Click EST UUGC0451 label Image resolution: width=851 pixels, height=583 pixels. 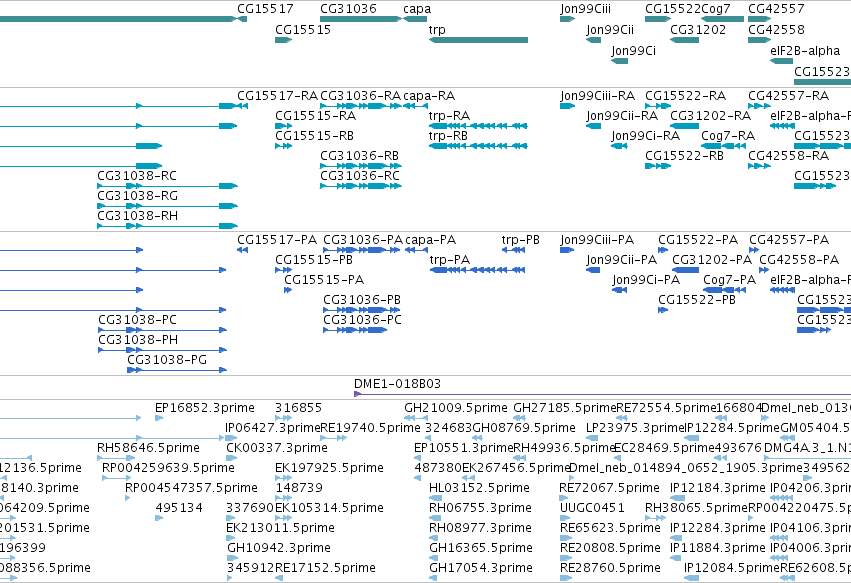point(592,508)
